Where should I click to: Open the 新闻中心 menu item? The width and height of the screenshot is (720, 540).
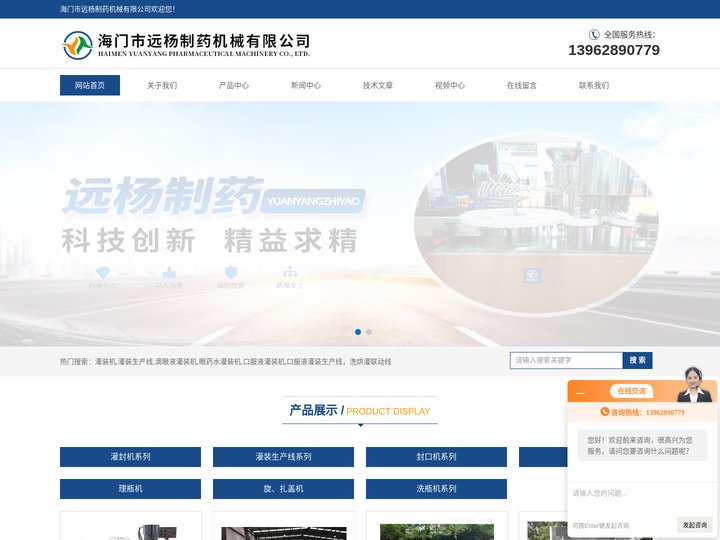(306, 85)
